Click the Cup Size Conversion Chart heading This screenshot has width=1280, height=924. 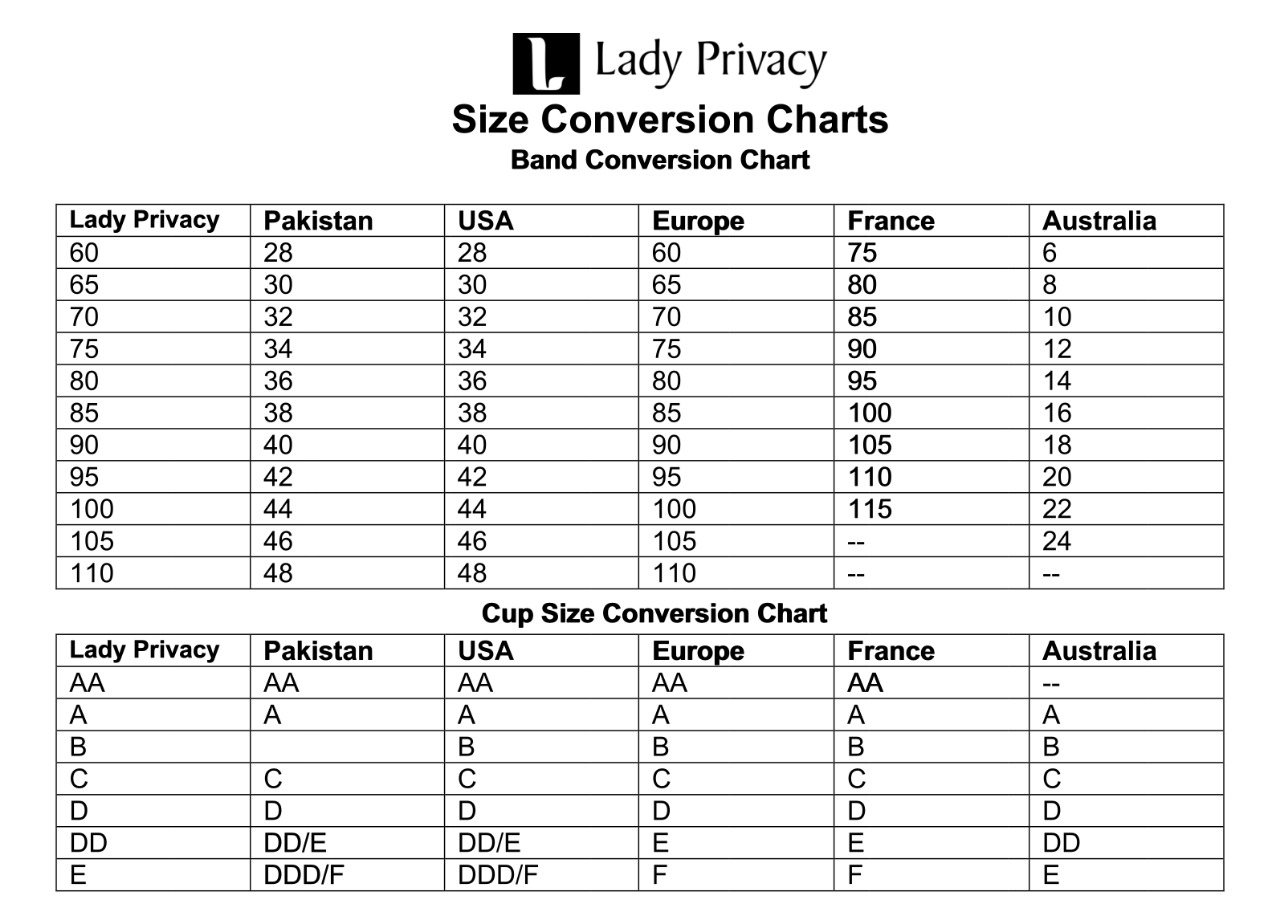coord(654,613)
